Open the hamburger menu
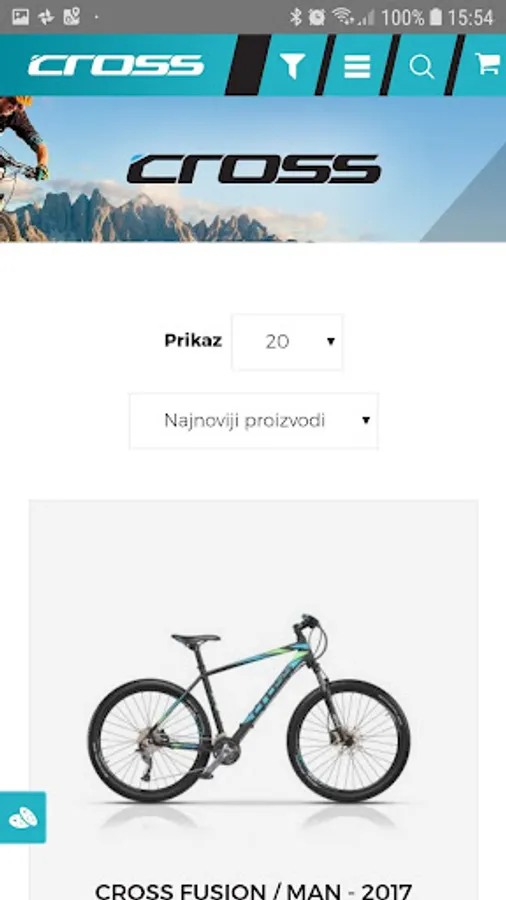This screenshot has width=506, height=900. coord(357,66)
